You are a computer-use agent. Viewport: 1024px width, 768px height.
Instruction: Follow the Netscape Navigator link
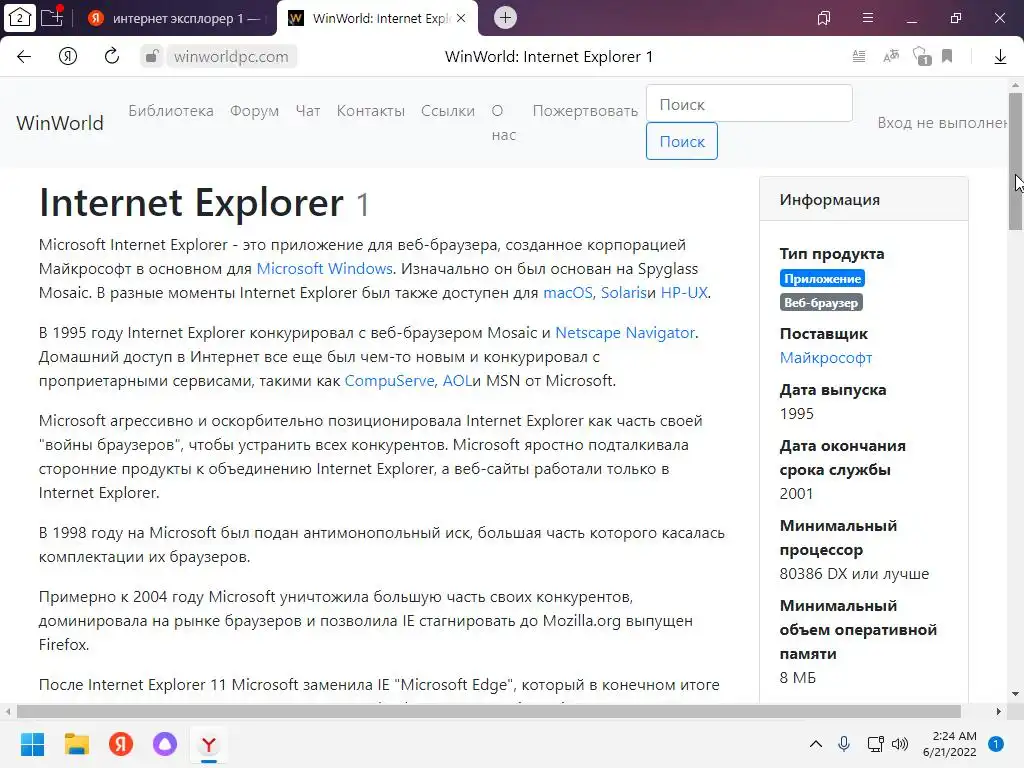coord(624,332)
